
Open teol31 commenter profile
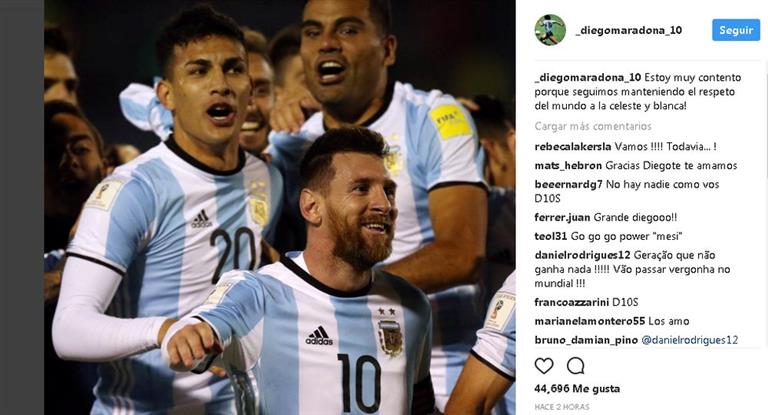coord(551,236)
